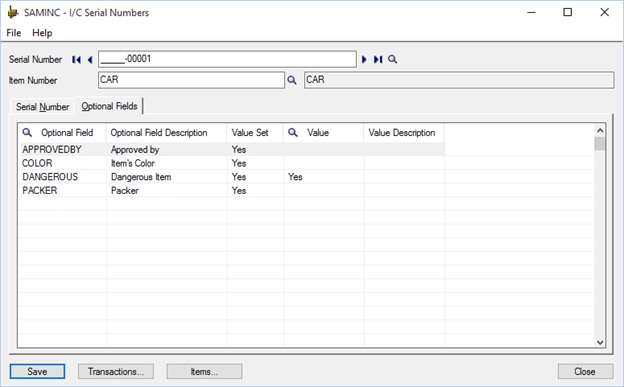Click Value Set 'Yes' in PACKER row
This screenshot has width=624, height=387.
tap(255, 190)
